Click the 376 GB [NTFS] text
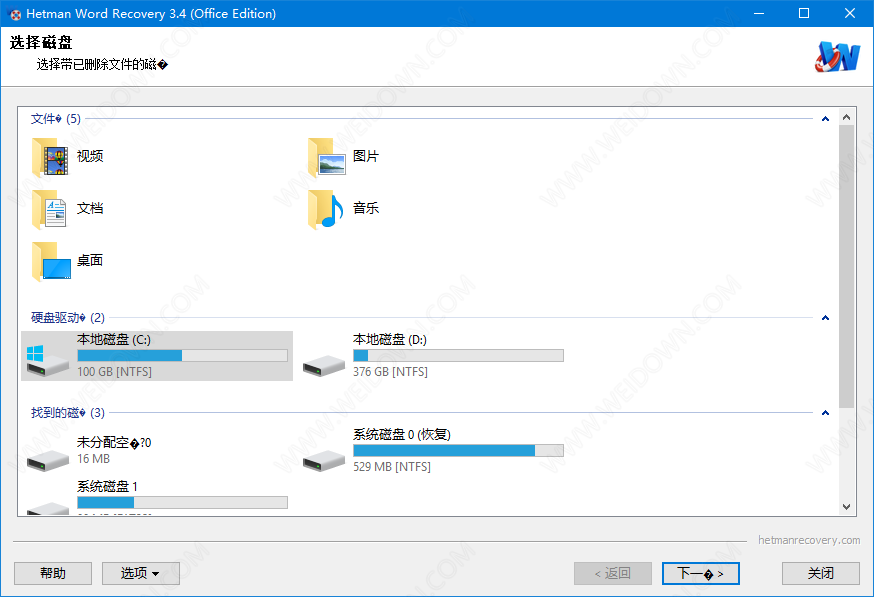Viewport: 874px width, 597px height. tap(390, 372)
